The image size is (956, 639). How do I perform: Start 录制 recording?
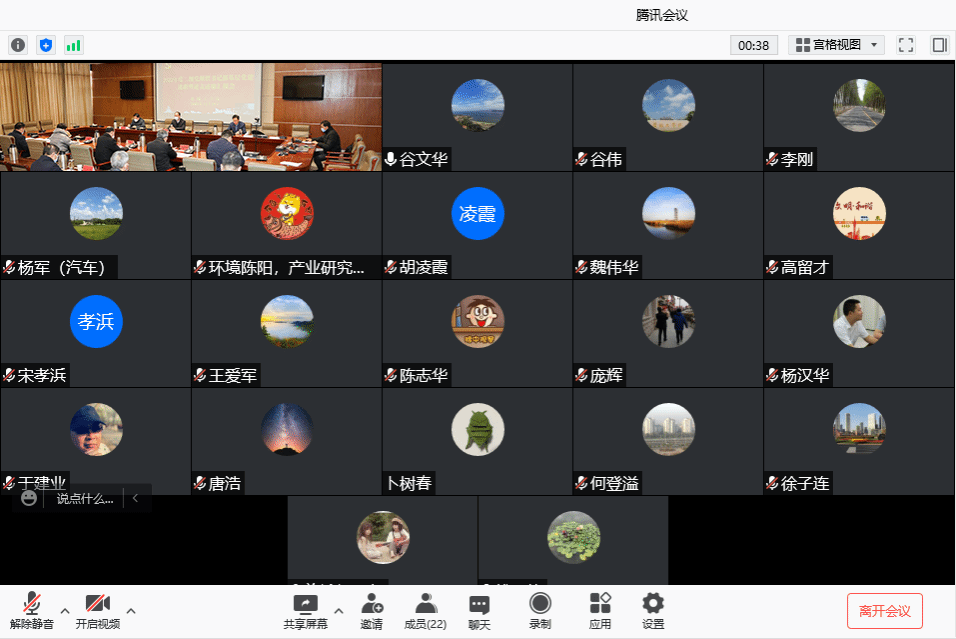point(540,610)
